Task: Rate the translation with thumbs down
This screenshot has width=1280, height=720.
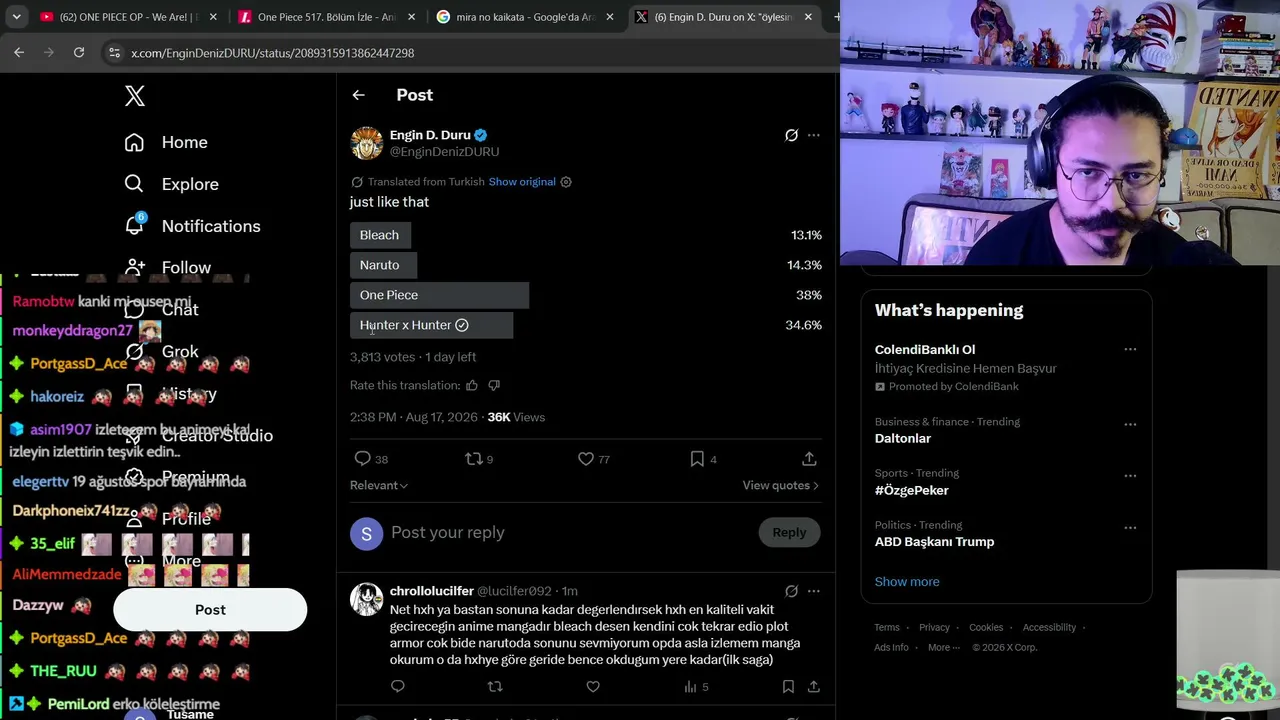Action: point(494,386)
